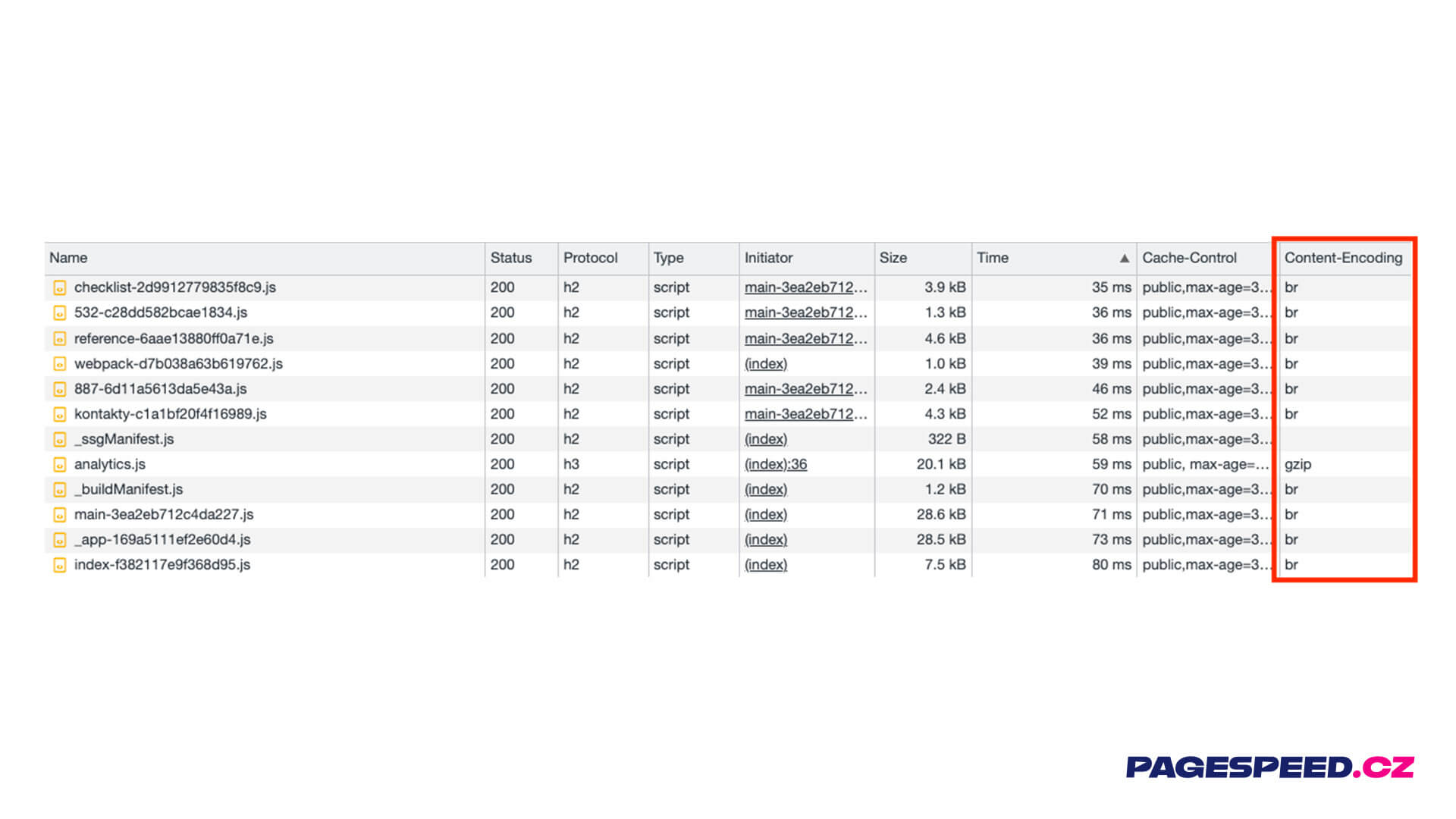
Task: Click the PAGESPEED.CZ logo
Action: pyautogui.click(x=1269, y=767)
